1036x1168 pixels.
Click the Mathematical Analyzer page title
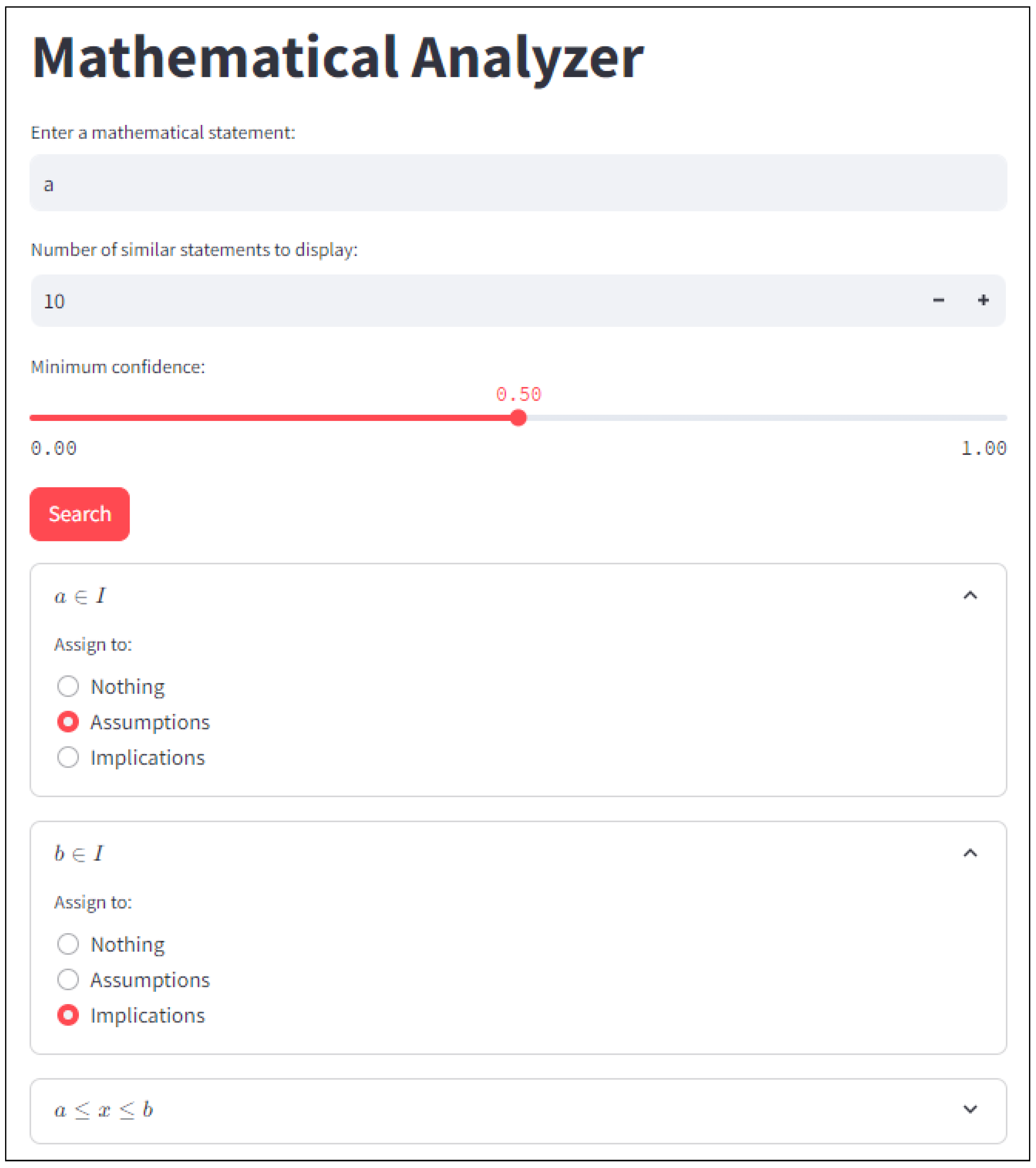point(337,58)
